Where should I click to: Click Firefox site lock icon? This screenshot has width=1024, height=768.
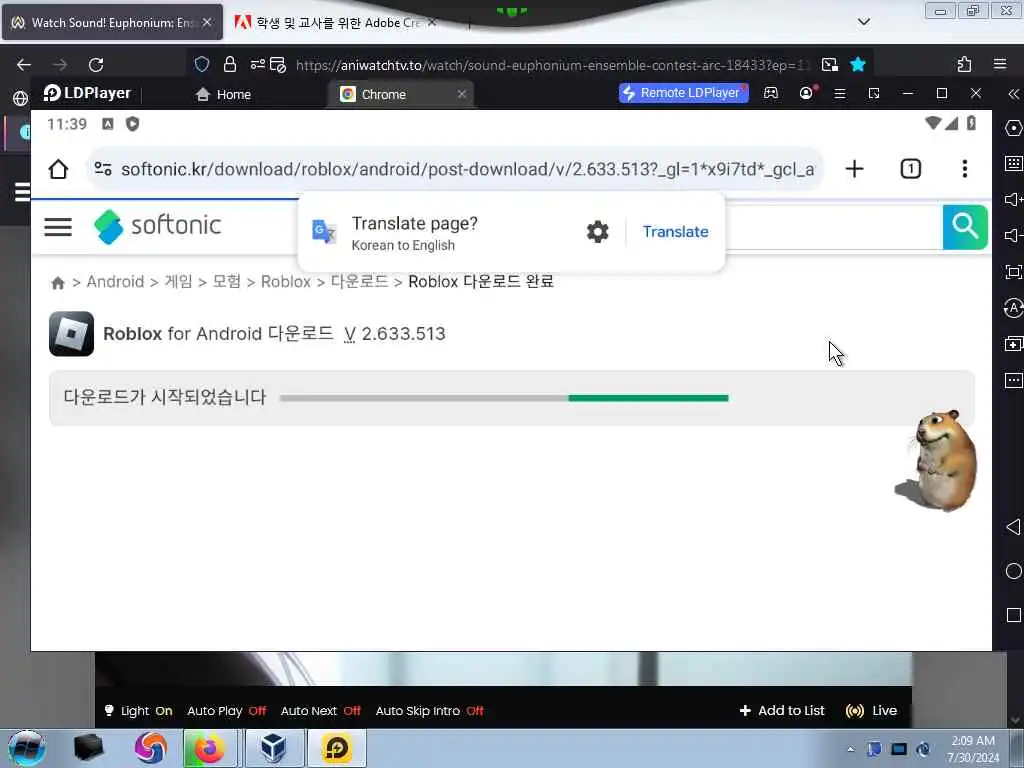229,64
